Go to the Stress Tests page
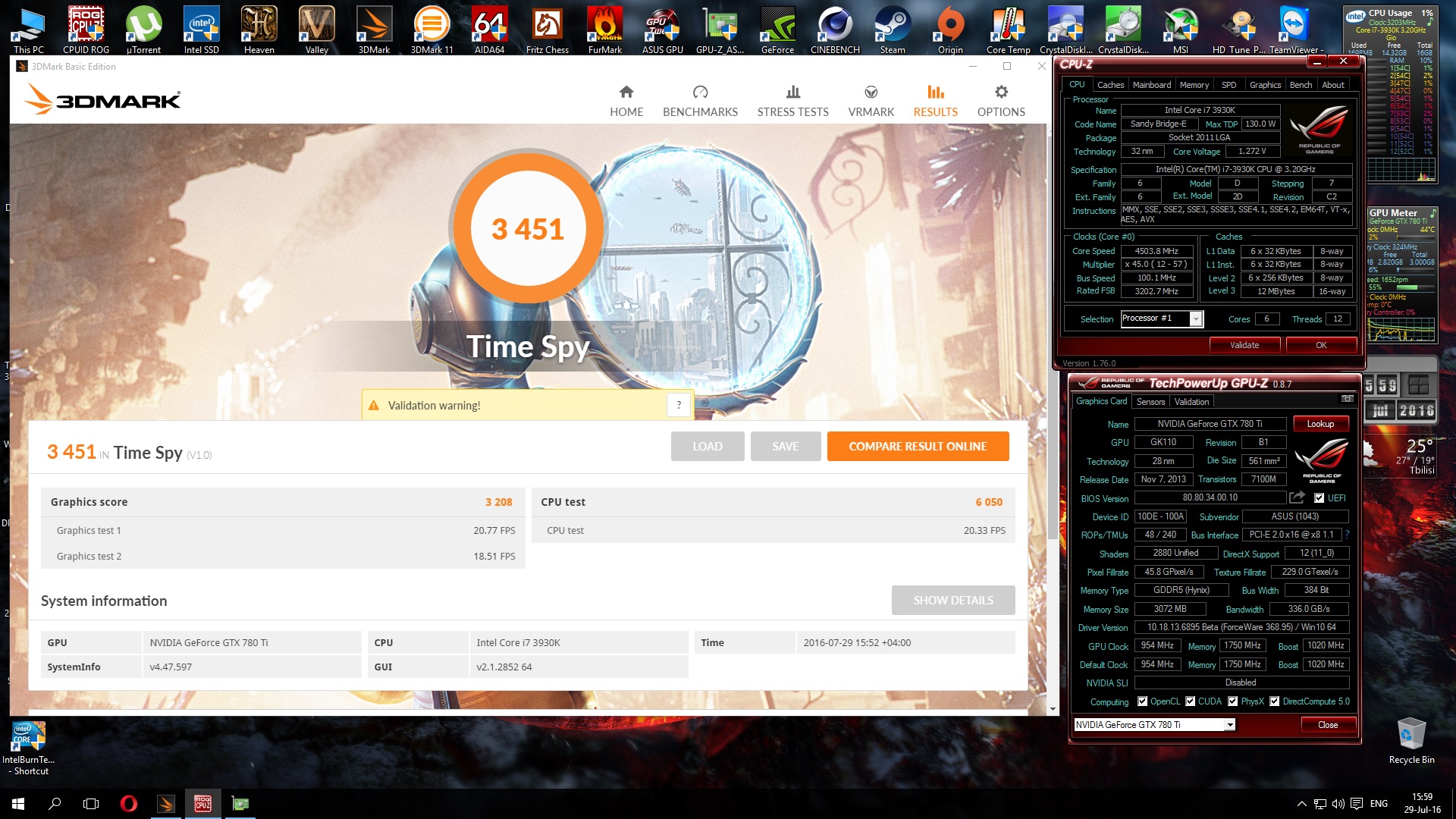 point(792,102)
